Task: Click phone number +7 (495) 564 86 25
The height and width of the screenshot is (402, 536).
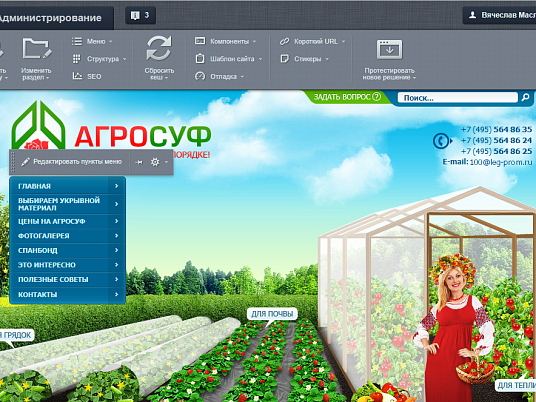Action: tap(496, 151)
